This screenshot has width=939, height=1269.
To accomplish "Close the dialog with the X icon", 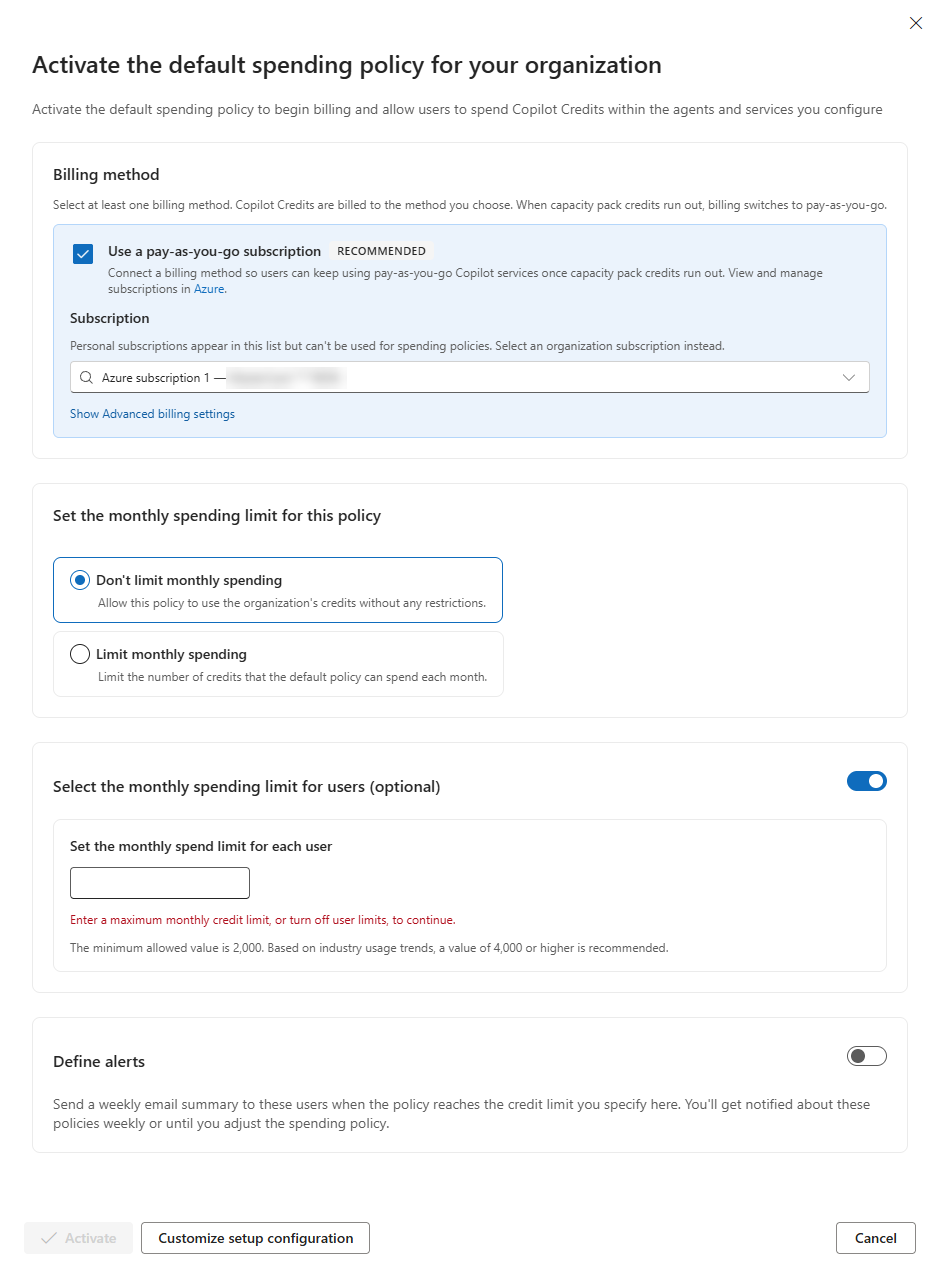I will tap(915, 23).
